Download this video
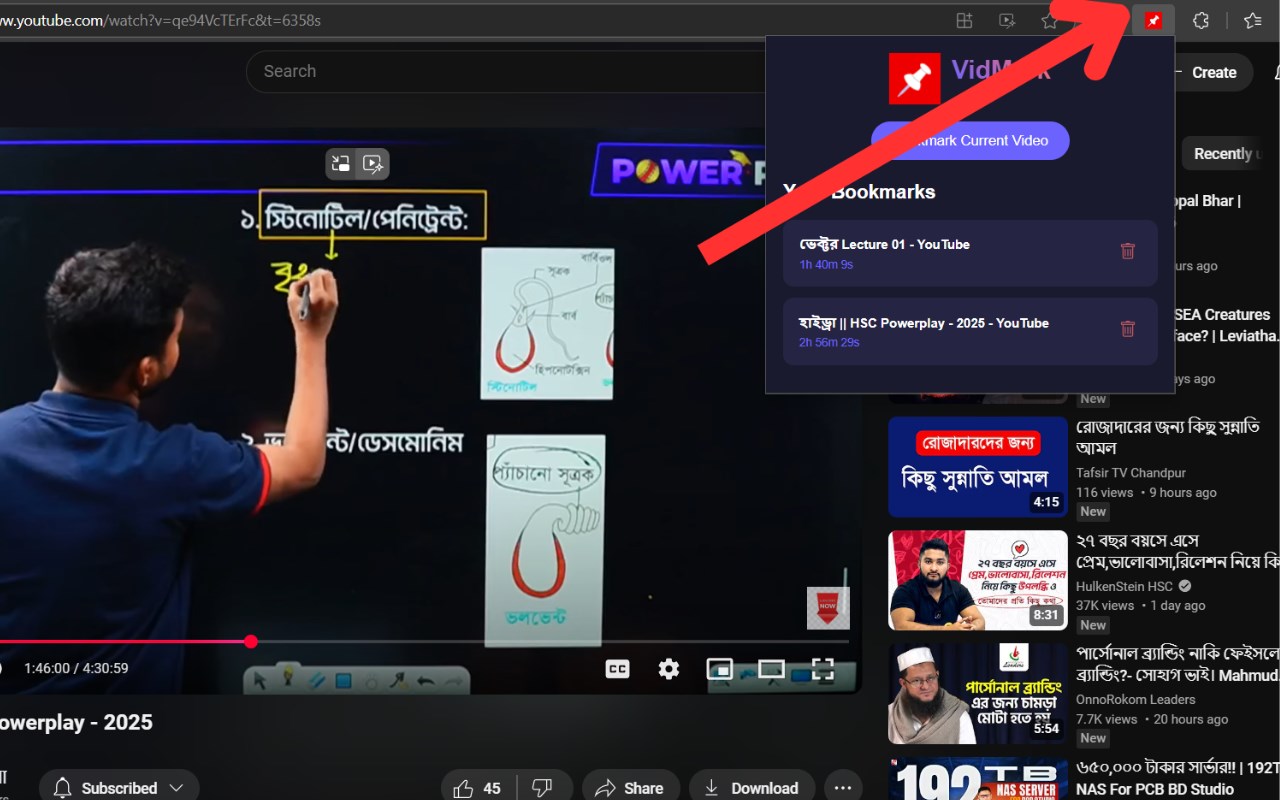The width and height of the screenshot is (1280, 800). click(x=752, y=788)
